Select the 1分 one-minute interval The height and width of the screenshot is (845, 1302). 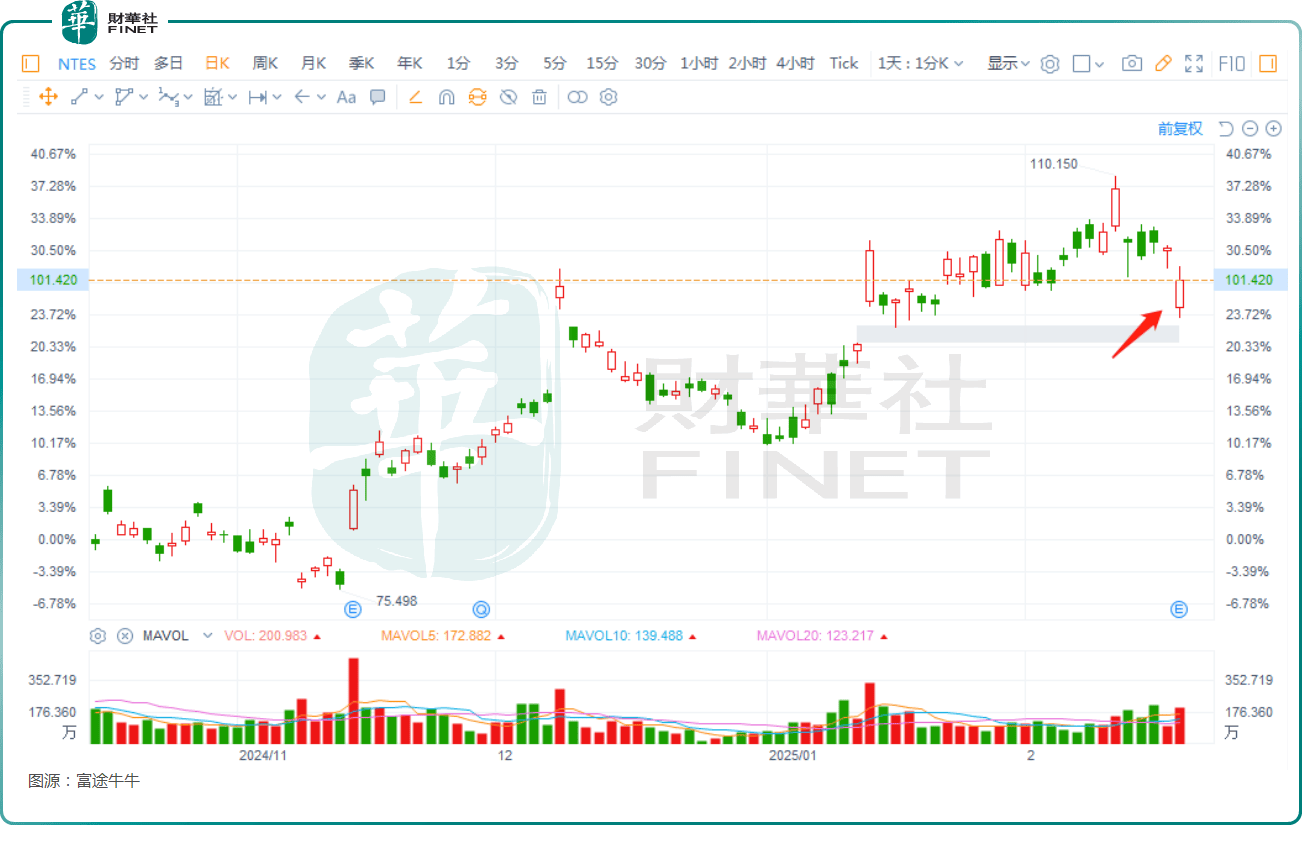point(458,63)
